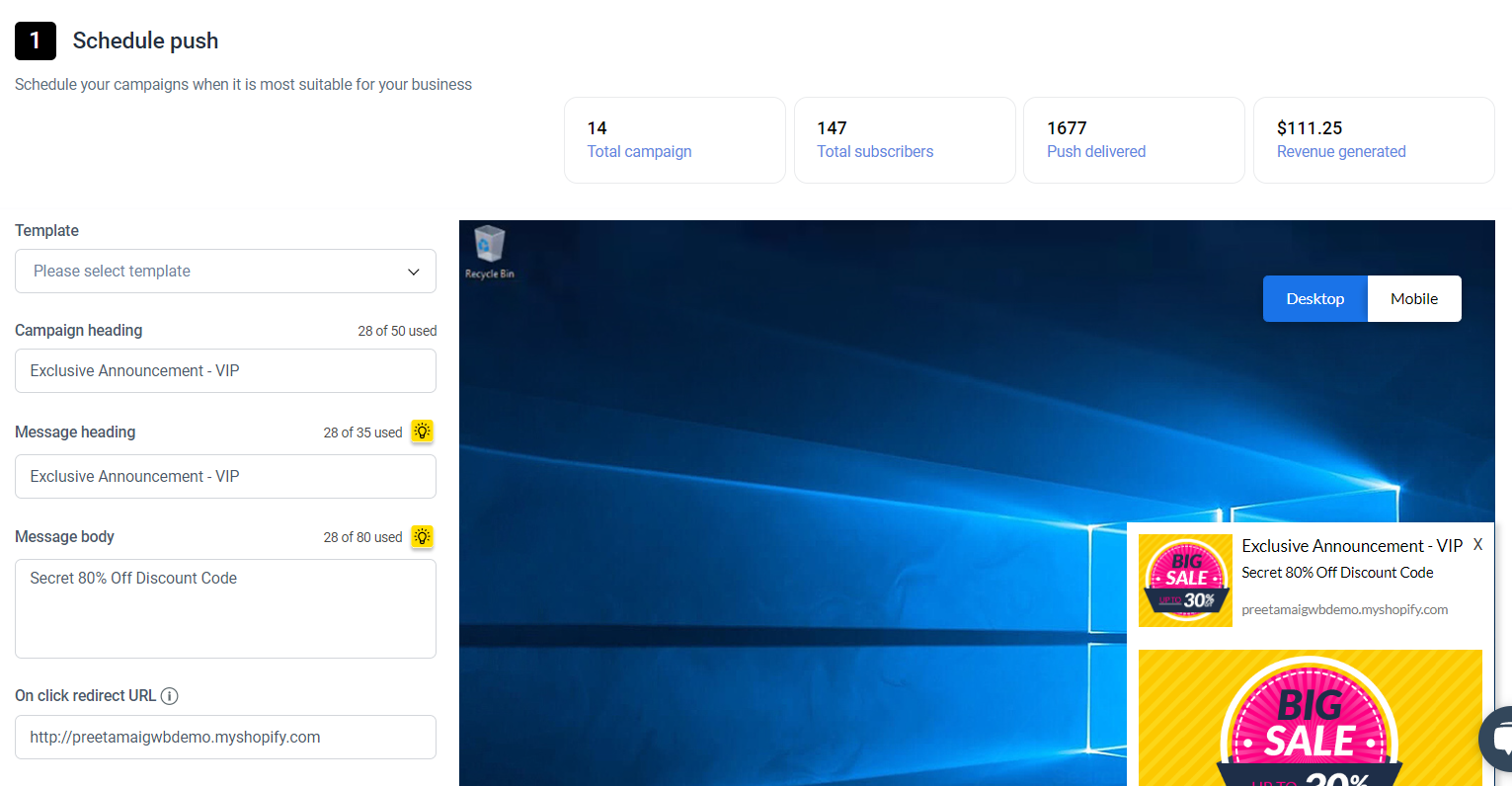This screenshot has width=1512, height=786.
Task: Close the notification preview with X
Action: tap(1477, 545)
